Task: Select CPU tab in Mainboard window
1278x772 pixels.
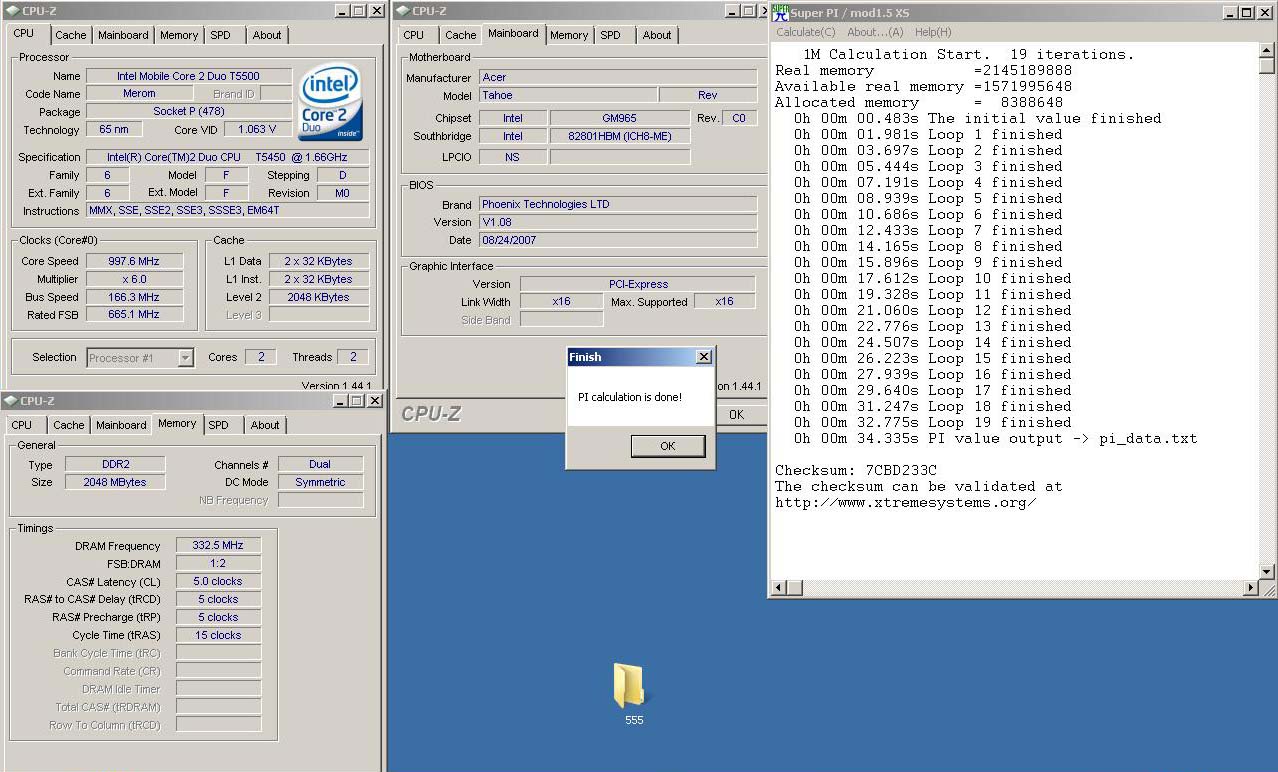Action: 414,35
